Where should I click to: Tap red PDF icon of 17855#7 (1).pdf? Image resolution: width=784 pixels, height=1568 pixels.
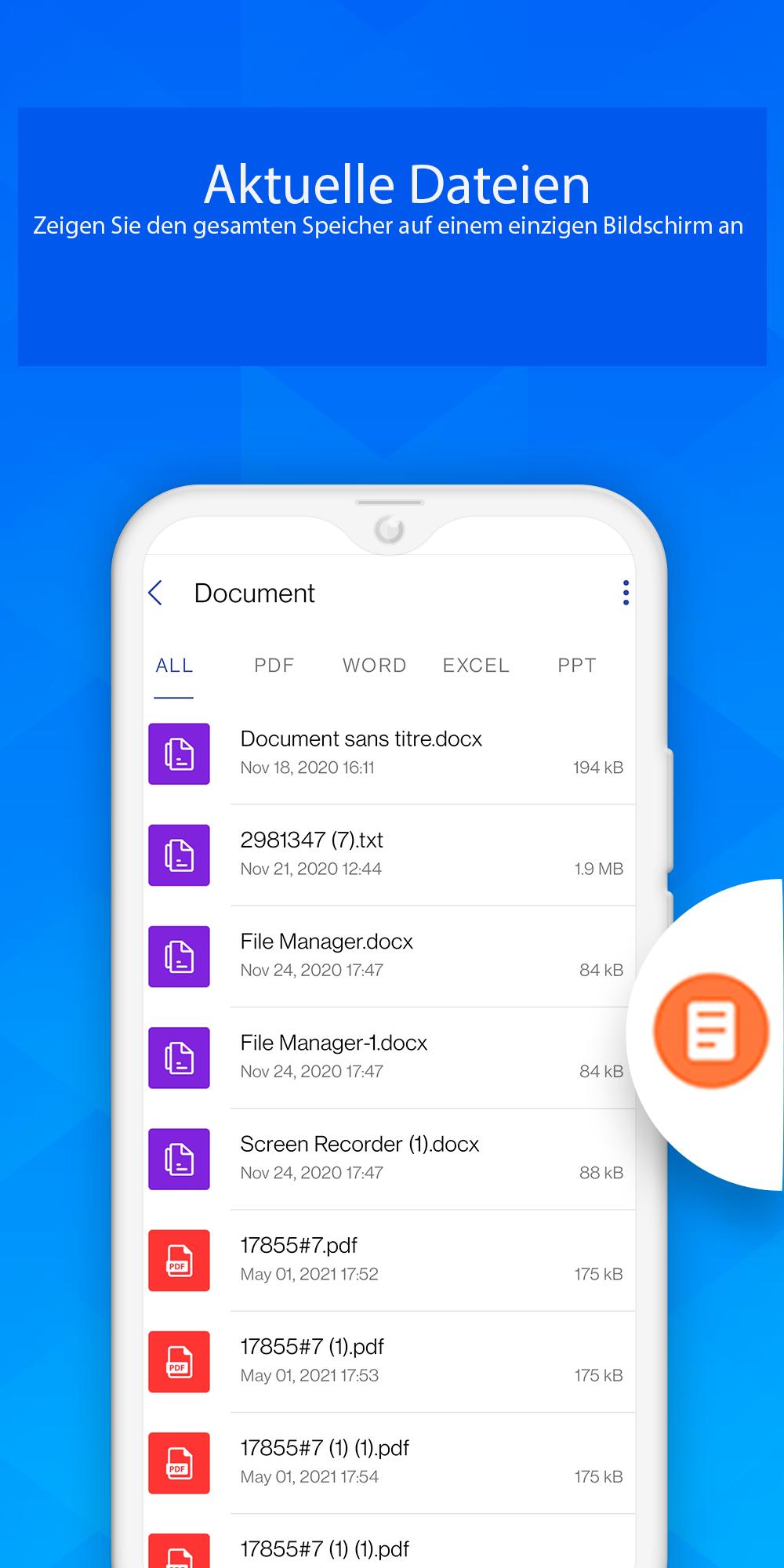[179, 1362]
